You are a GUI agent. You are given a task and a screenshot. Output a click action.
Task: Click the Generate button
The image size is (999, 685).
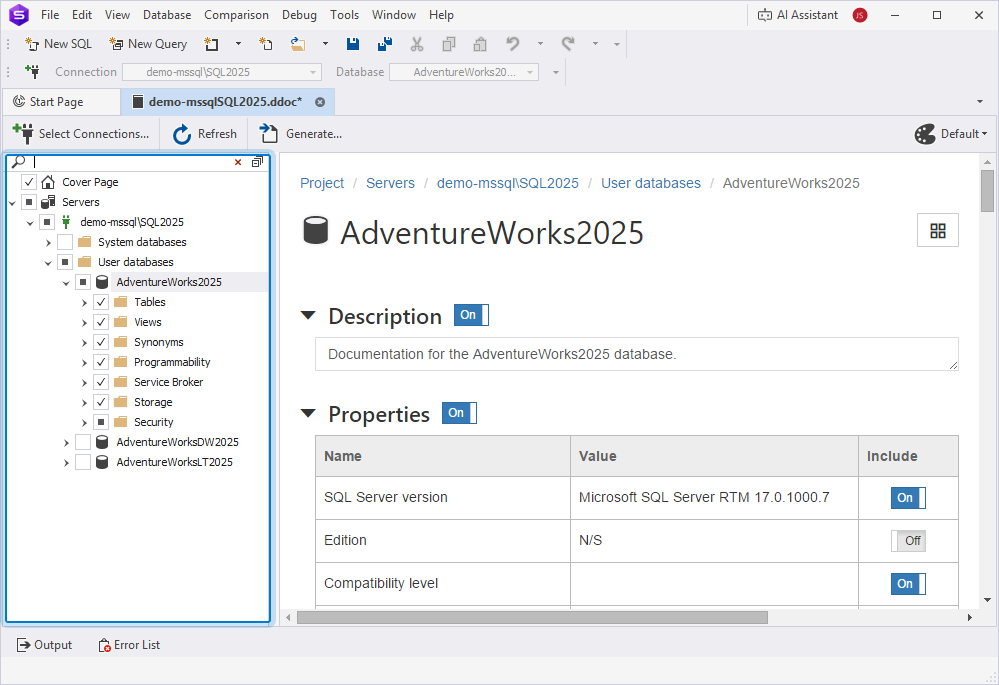tap(300, 134)
